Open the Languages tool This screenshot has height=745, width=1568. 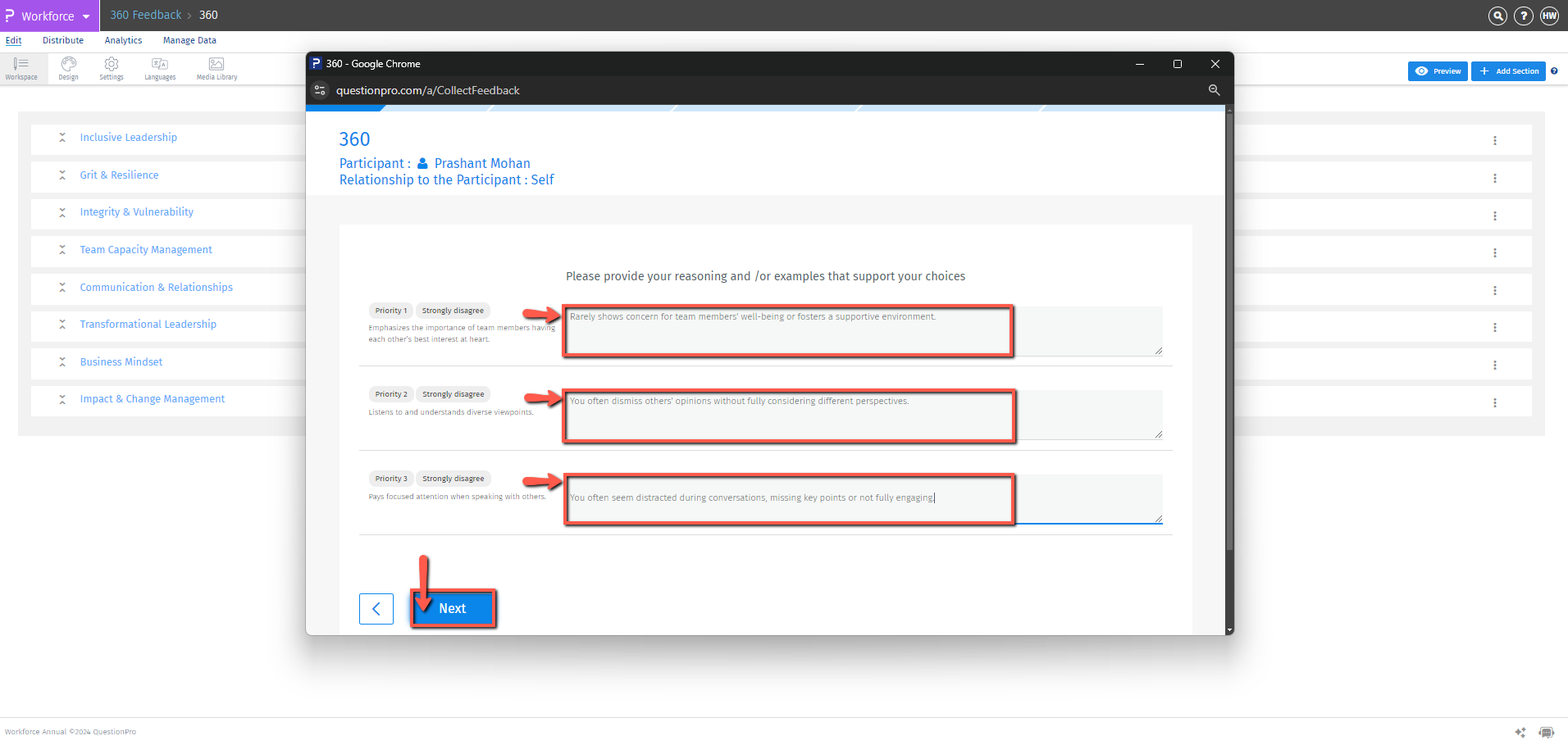pyautogui.click(x=160, y=69)
